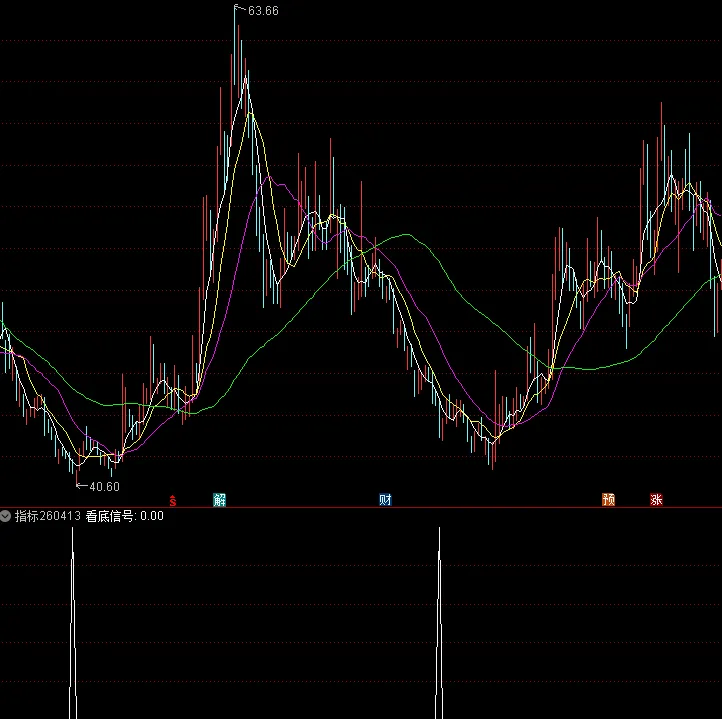Open the 涨 marker icon
This screenshot has height=719, width=722.
coord(656,500)
